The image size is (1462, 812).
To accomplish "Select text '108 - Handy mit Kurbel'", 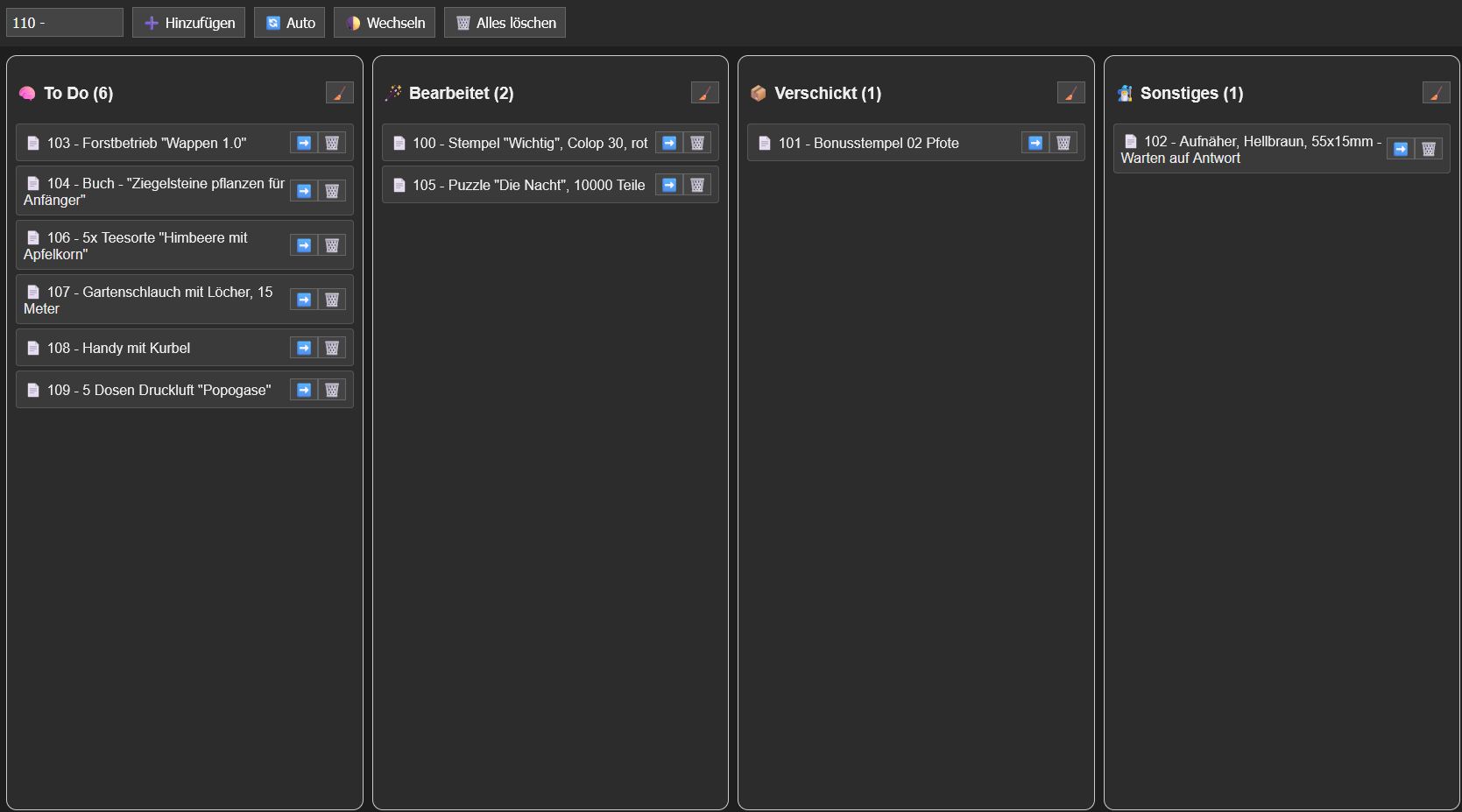I will [x=119, y=348].
